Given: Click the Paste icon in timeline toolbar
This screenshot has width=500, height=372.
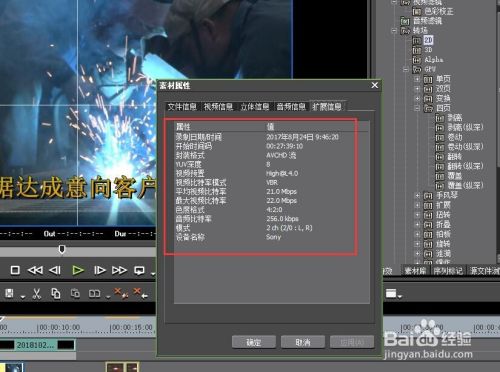Looking at the screenshot, I should coord(75,293).
